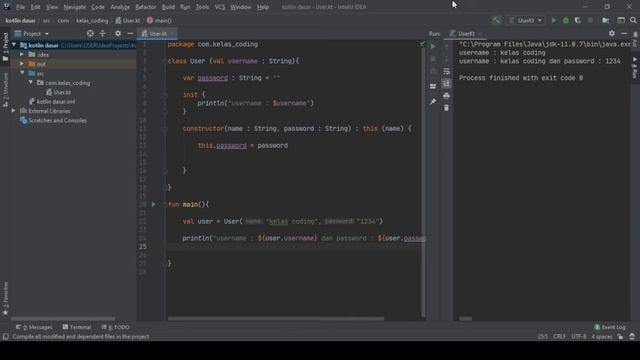The width and height of the screenshot is (640, 360).
Task: Click the CRLF line separator in the status bar
Action: (559, 337)
